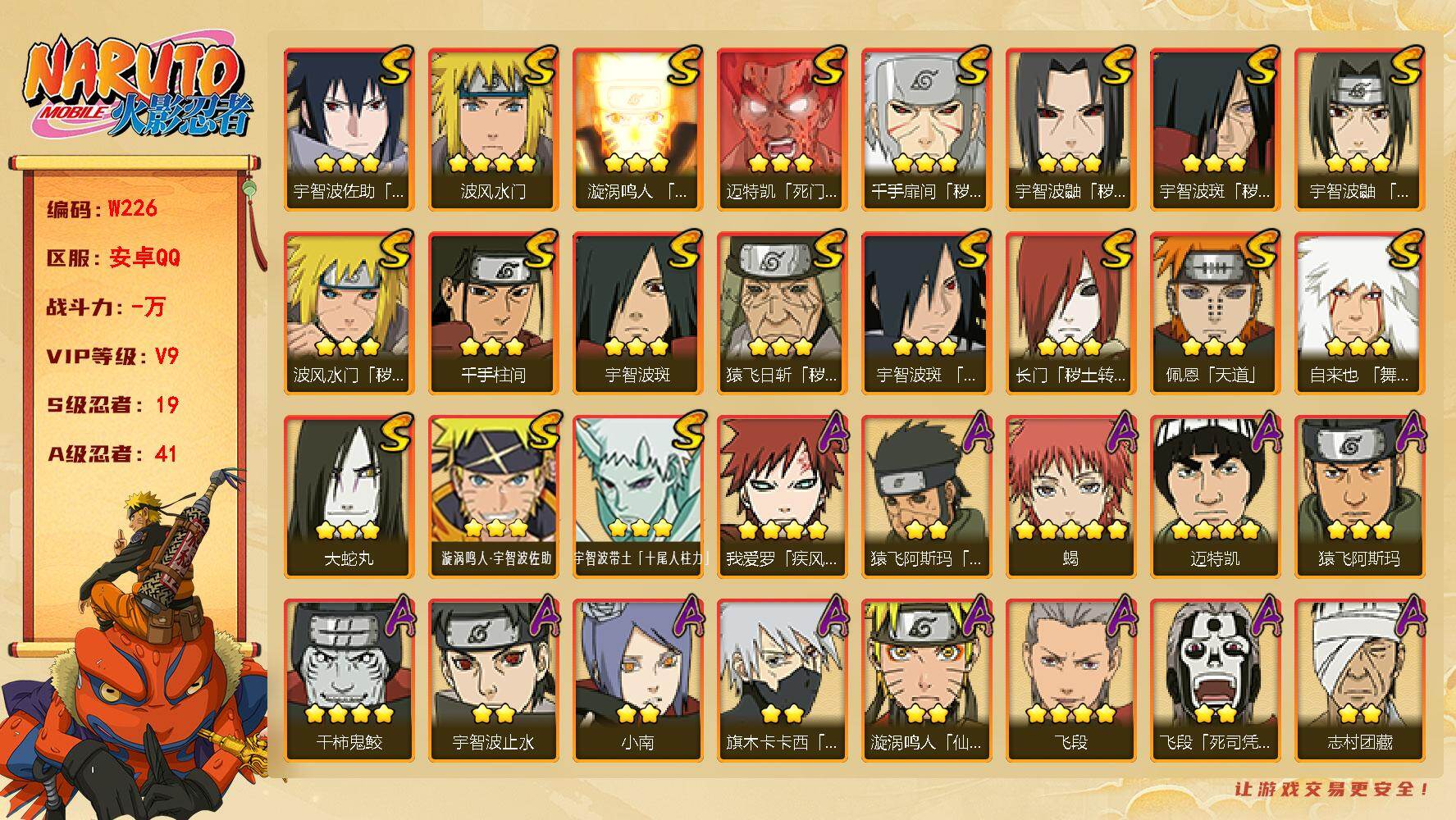
Task: Click the VIP等级 V9 text
Action: point(112,356)
